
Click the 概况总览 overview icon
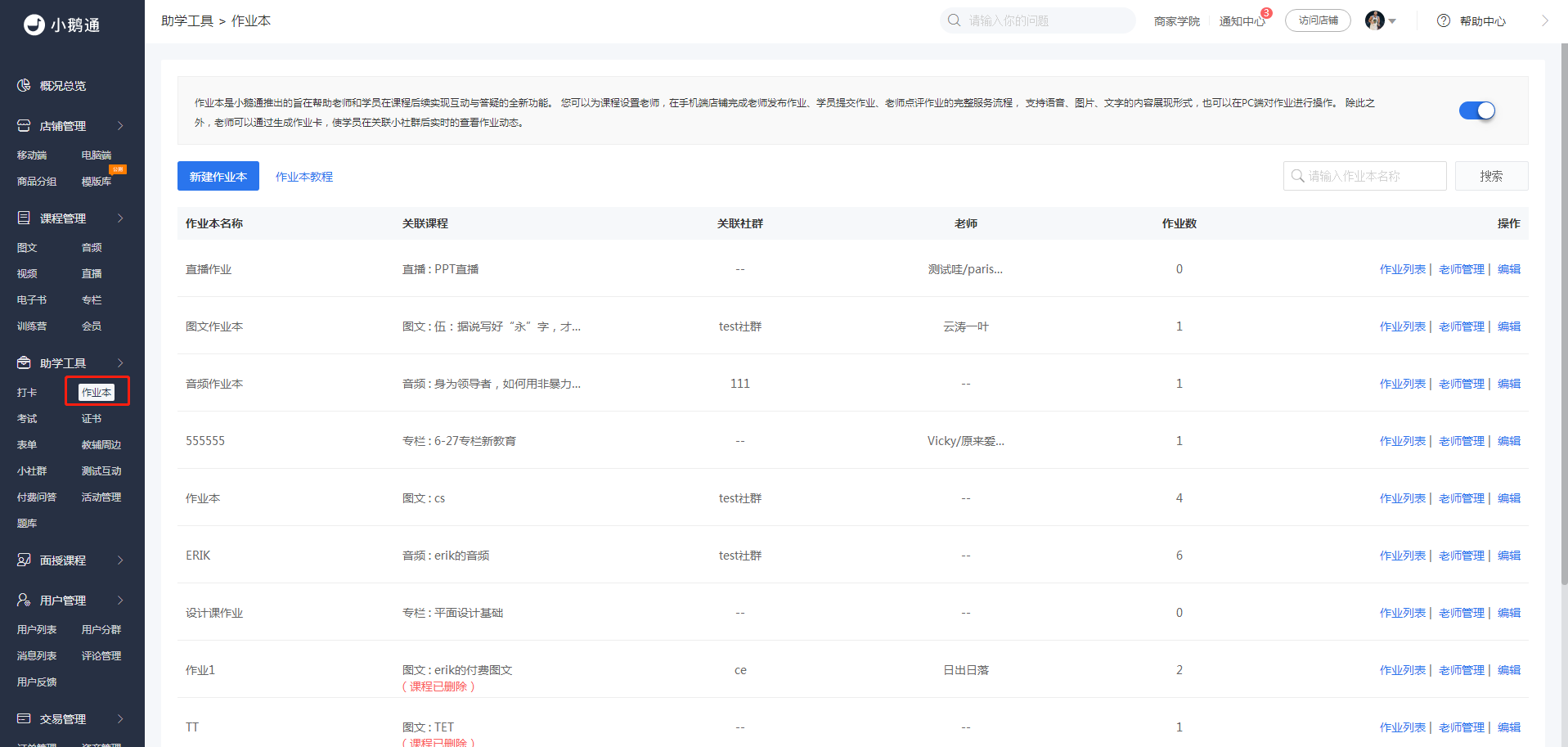(24, 85)
